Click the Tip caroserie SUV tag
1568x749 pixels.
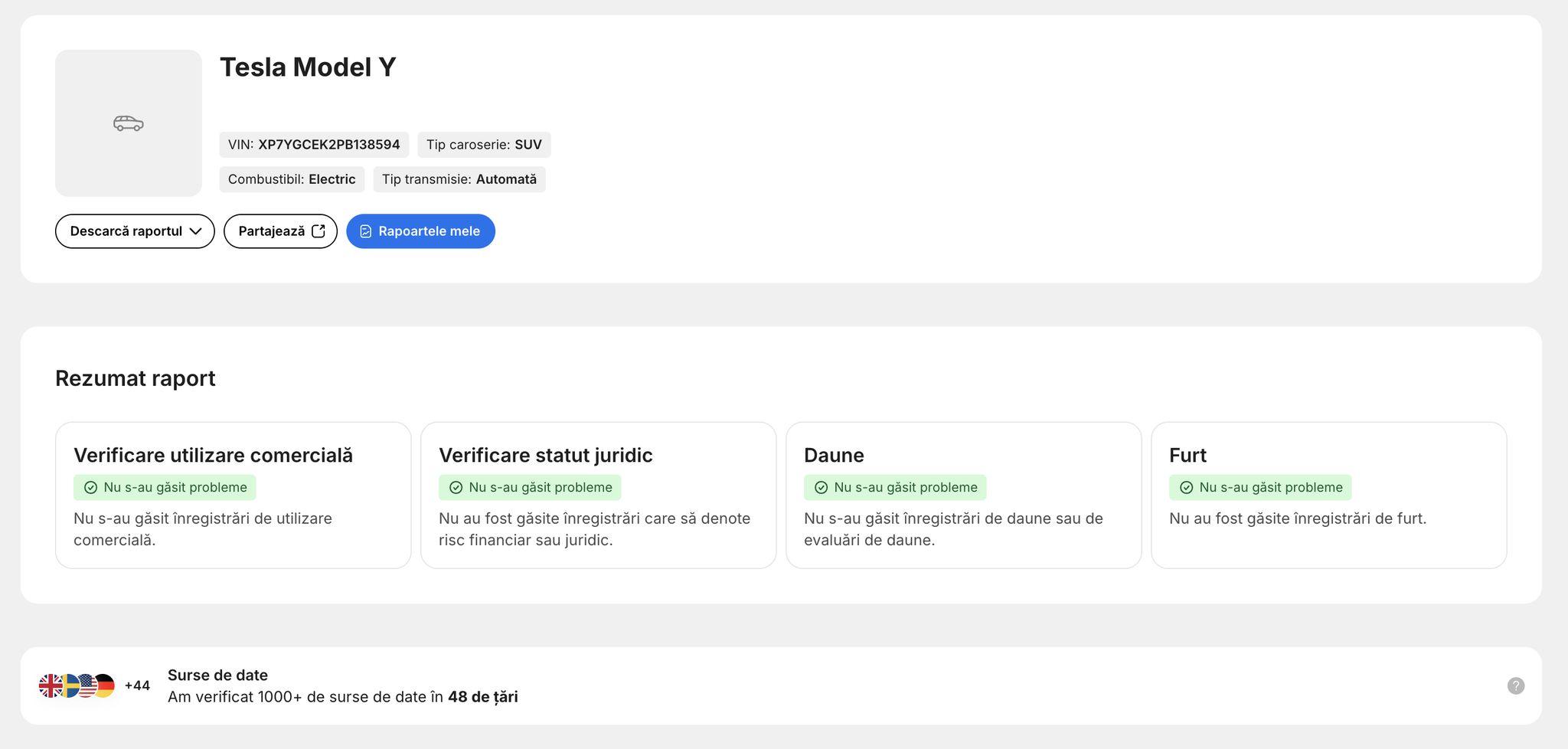click(484, 145)
